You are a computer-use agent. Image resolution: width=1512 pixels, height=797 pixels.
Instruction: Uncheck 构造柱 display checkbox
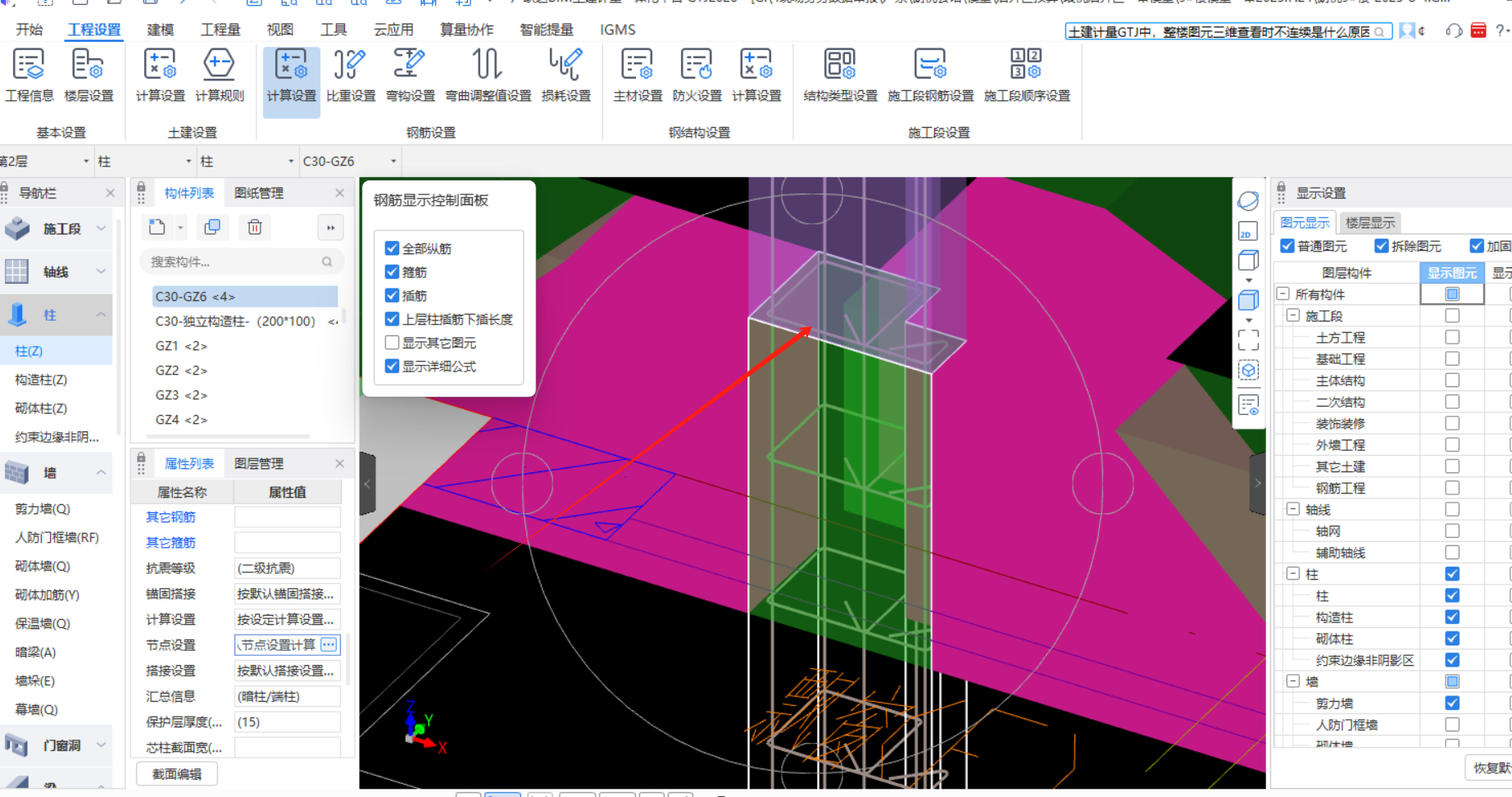tap(1452, 617)
